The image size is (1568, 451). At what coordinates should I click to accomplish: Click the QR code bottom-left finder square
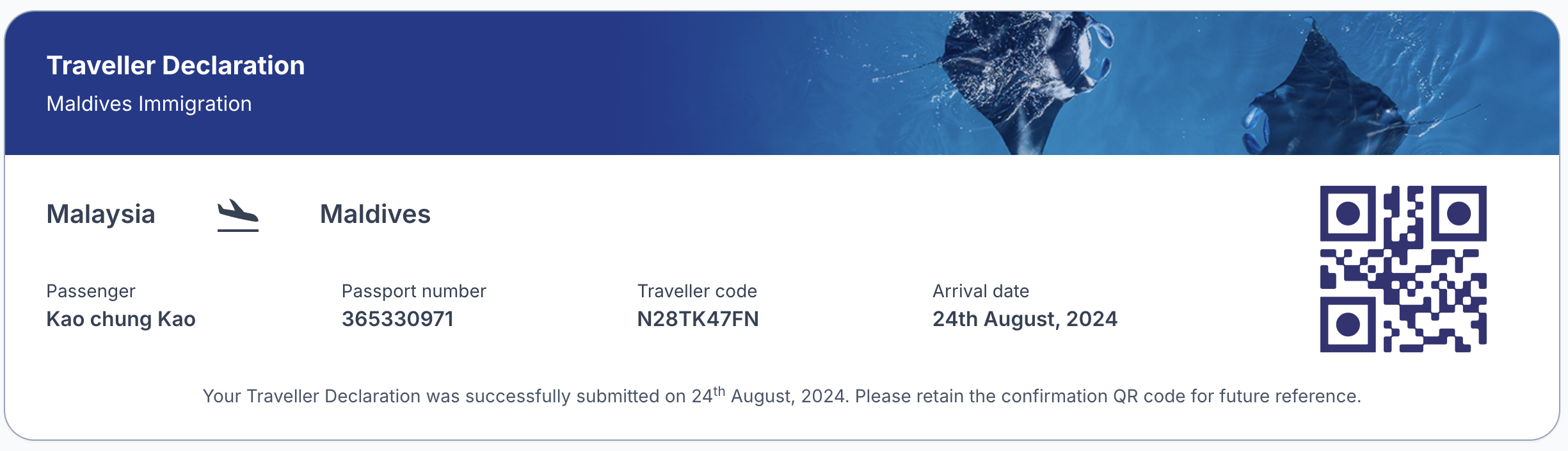click(x=1348, y=324)
